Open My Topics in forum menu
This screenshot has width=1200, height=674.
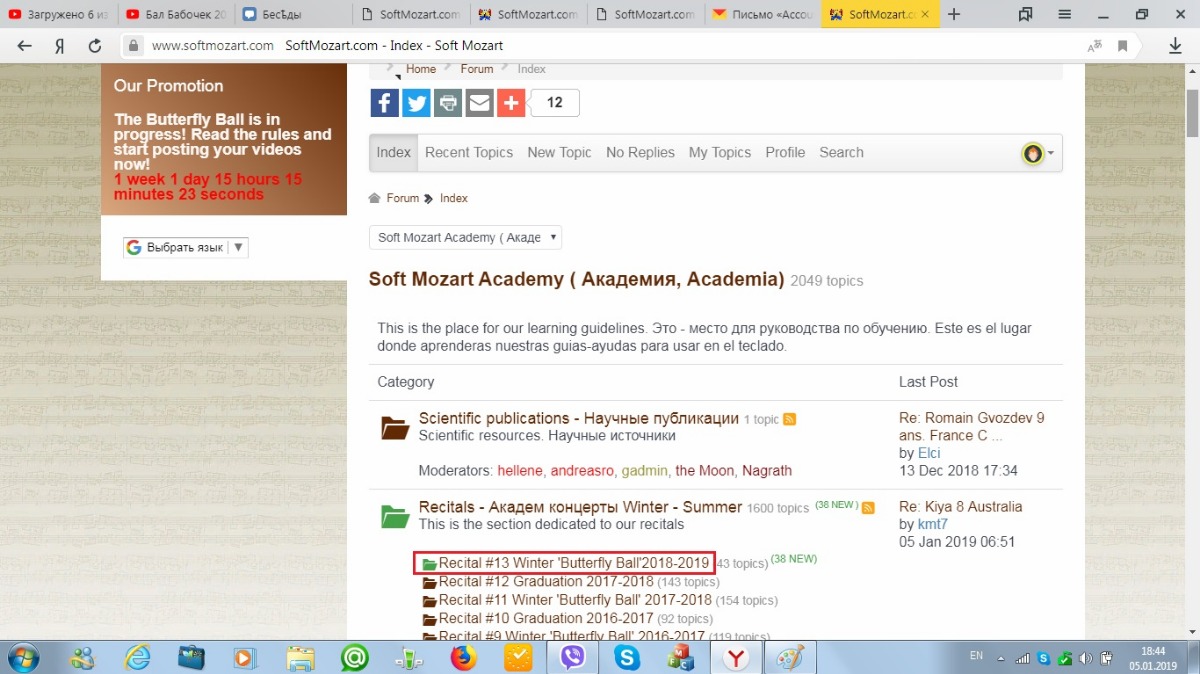point(720,153)
